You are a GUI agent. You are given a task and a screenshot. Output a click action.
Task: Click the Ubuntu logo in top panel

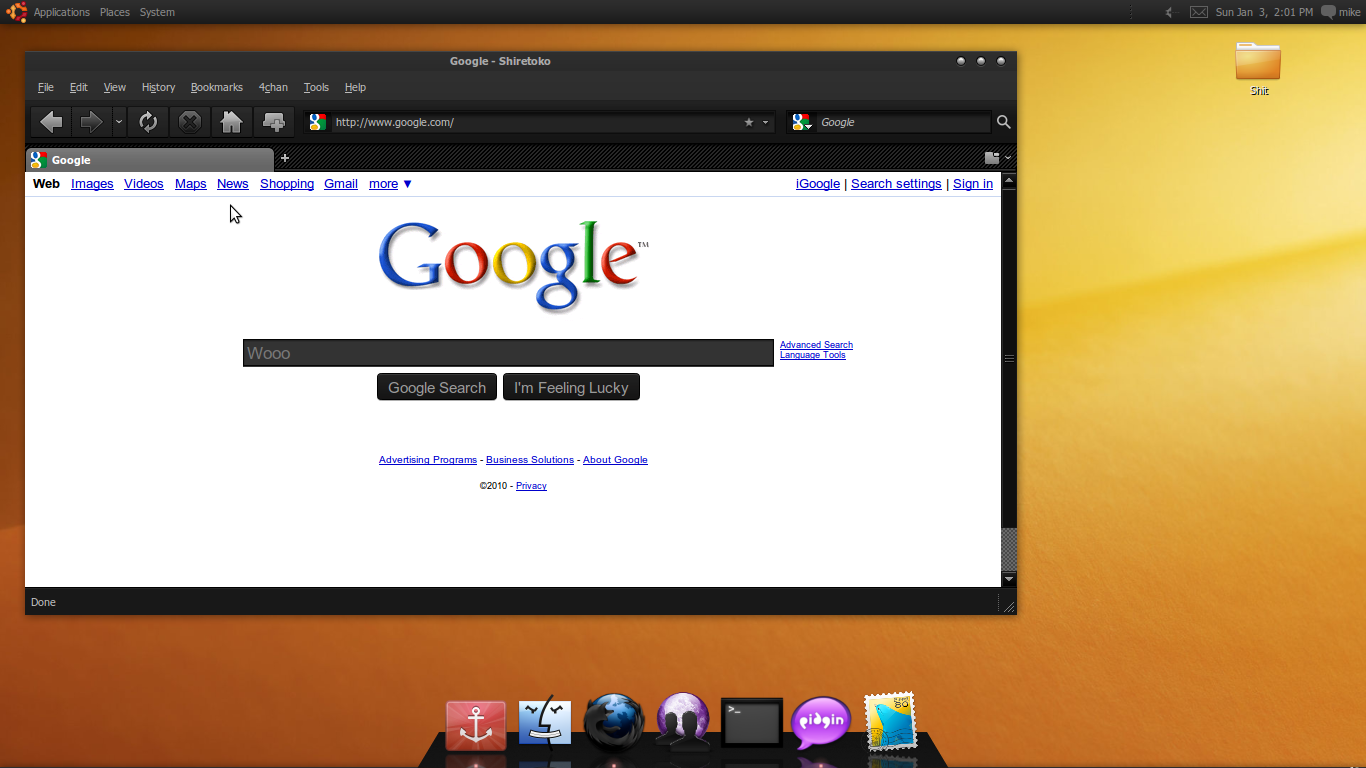tap(17, 12)
